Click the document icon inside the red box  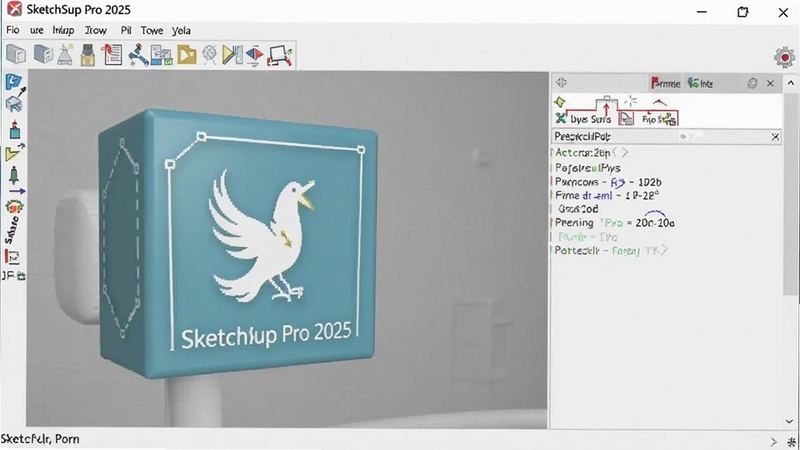[x=626, y=118]
